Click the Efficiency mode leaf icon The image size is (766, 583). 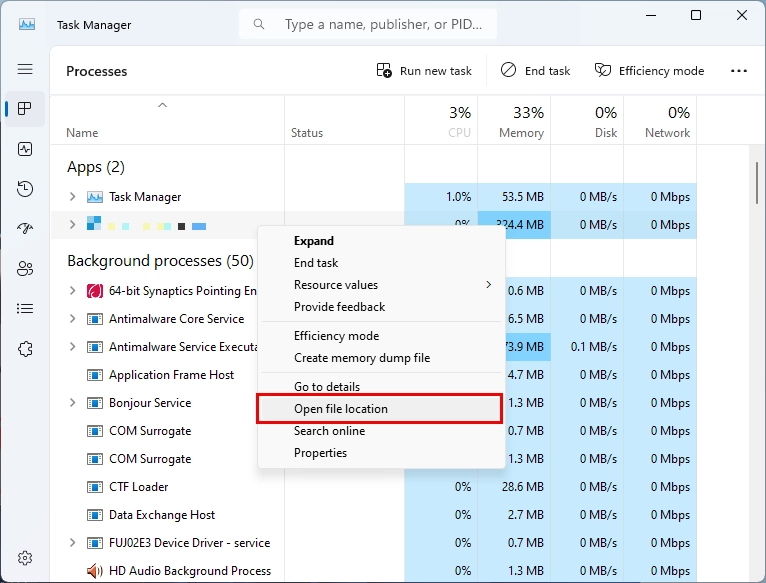point(603,70)
